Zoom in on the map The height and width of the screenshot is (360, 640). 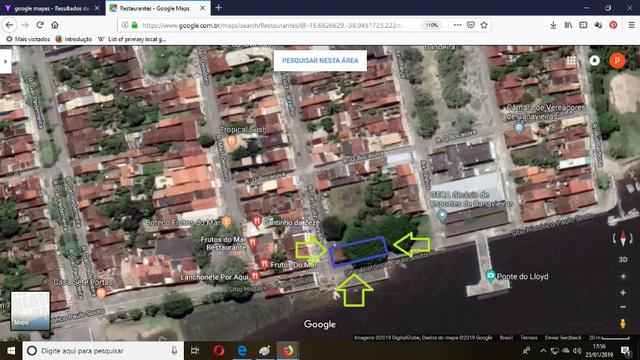tap(623, 293)
